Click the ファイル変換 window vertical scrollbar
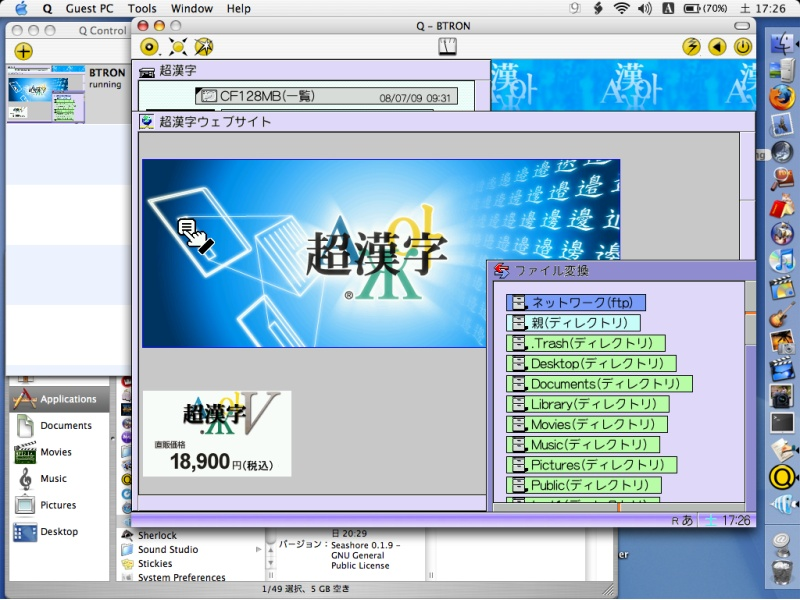Image resolution: width=800 pixels, height=600 pixels. click(751, 400)
